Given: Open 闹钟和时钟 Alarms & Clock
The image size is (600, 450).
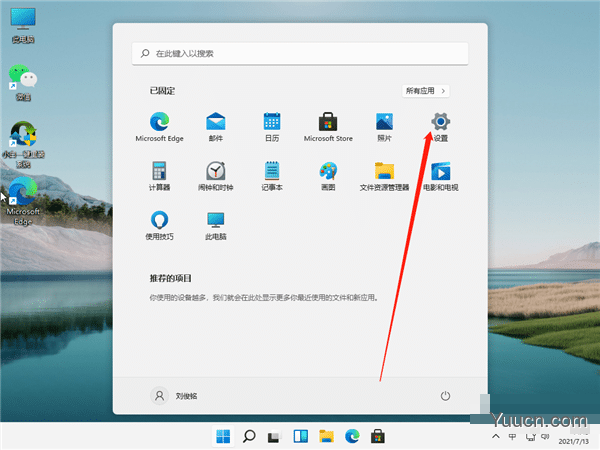Looking at the screenshot, I should (x=215, y=176).
